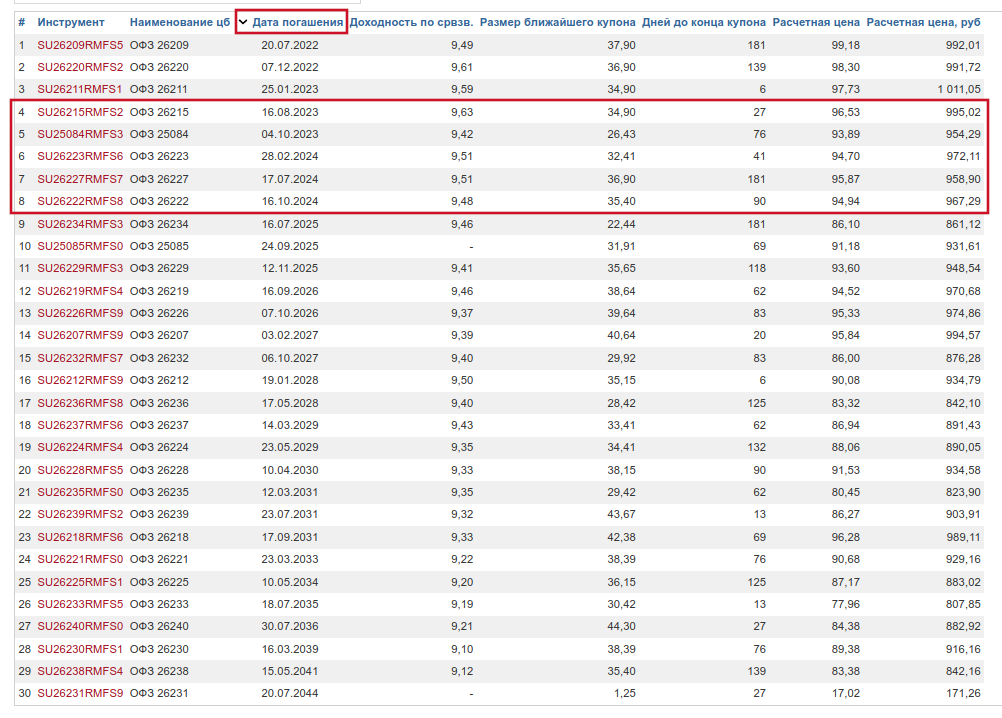Select yield value 9,61

click(462, 67)
